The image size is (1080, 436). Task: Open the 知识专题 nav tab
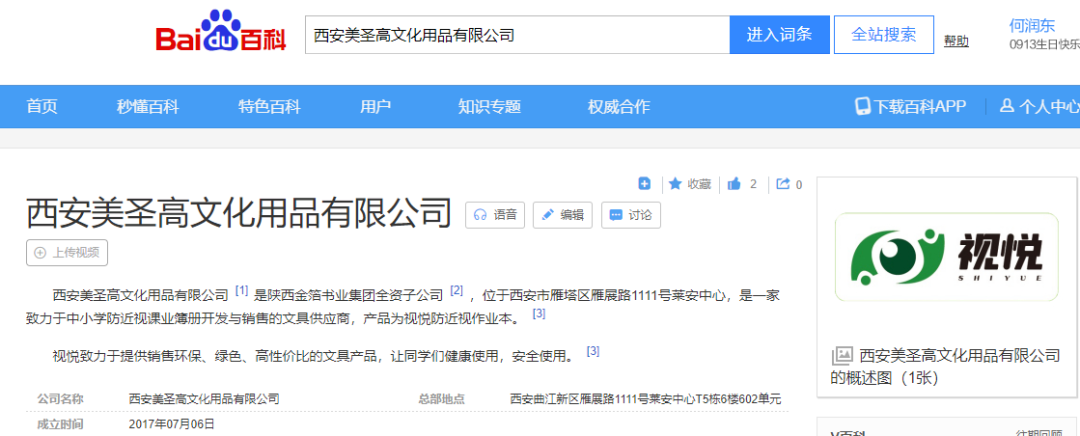click(x=489, y=107)
